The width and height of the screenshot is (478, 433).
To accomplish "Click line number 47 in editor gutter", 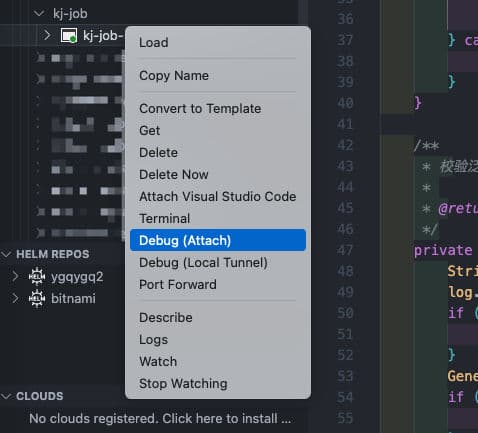I will pos(345,250).
